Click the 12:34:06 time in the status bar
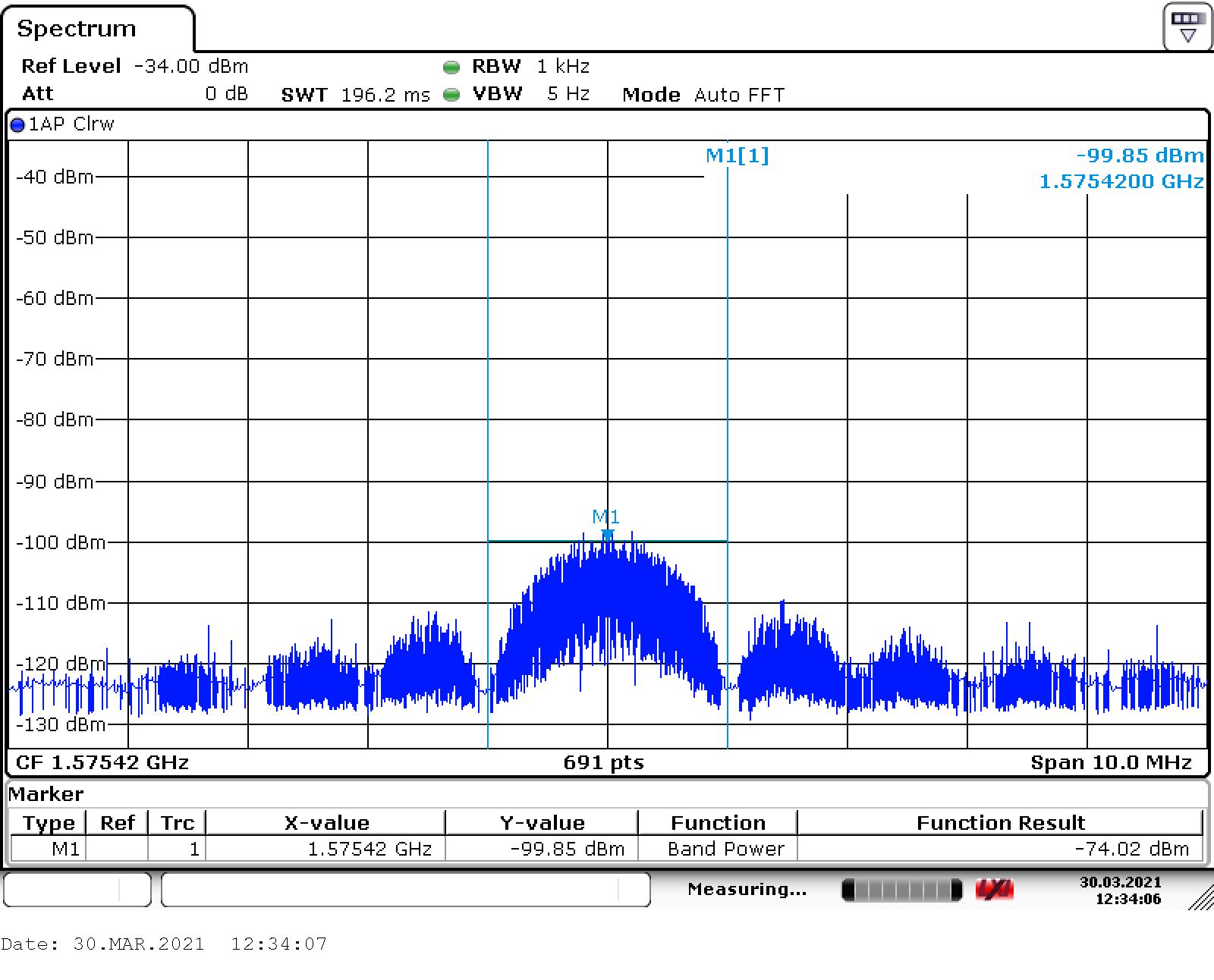Viewport: 1214px width, 980px height. coord(1128,899)
